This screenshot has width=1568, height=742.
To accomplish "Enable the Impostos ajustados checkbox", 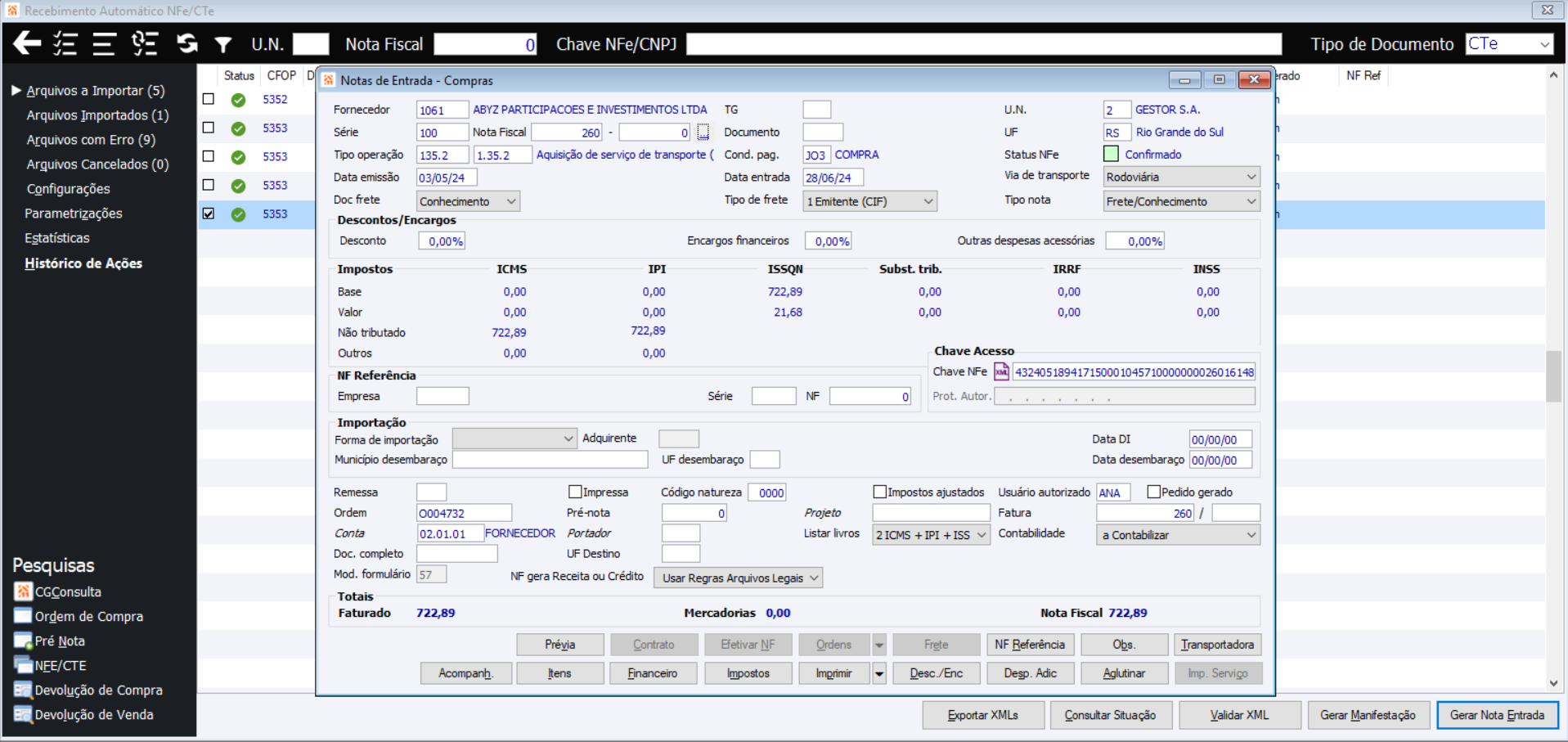I will pos(880,492).
